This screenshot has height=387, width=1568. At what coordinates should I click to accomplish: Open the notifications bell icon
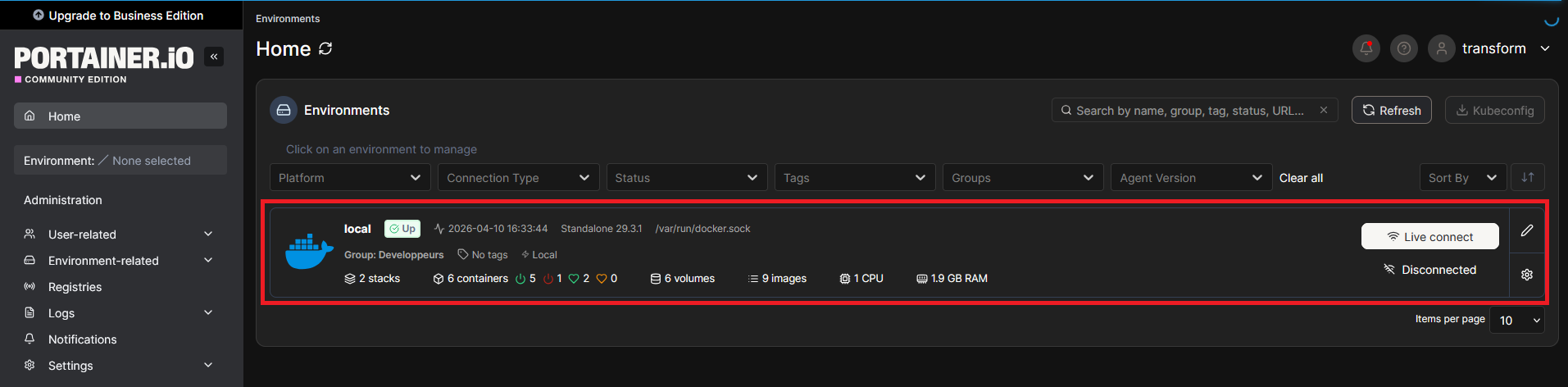(1366, 48)
